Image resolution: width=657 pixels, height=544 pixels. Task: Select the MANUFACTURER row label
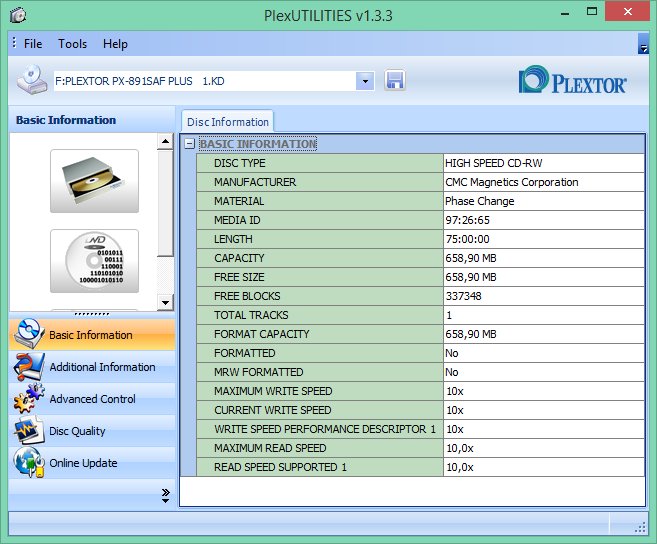coord(255,182)
